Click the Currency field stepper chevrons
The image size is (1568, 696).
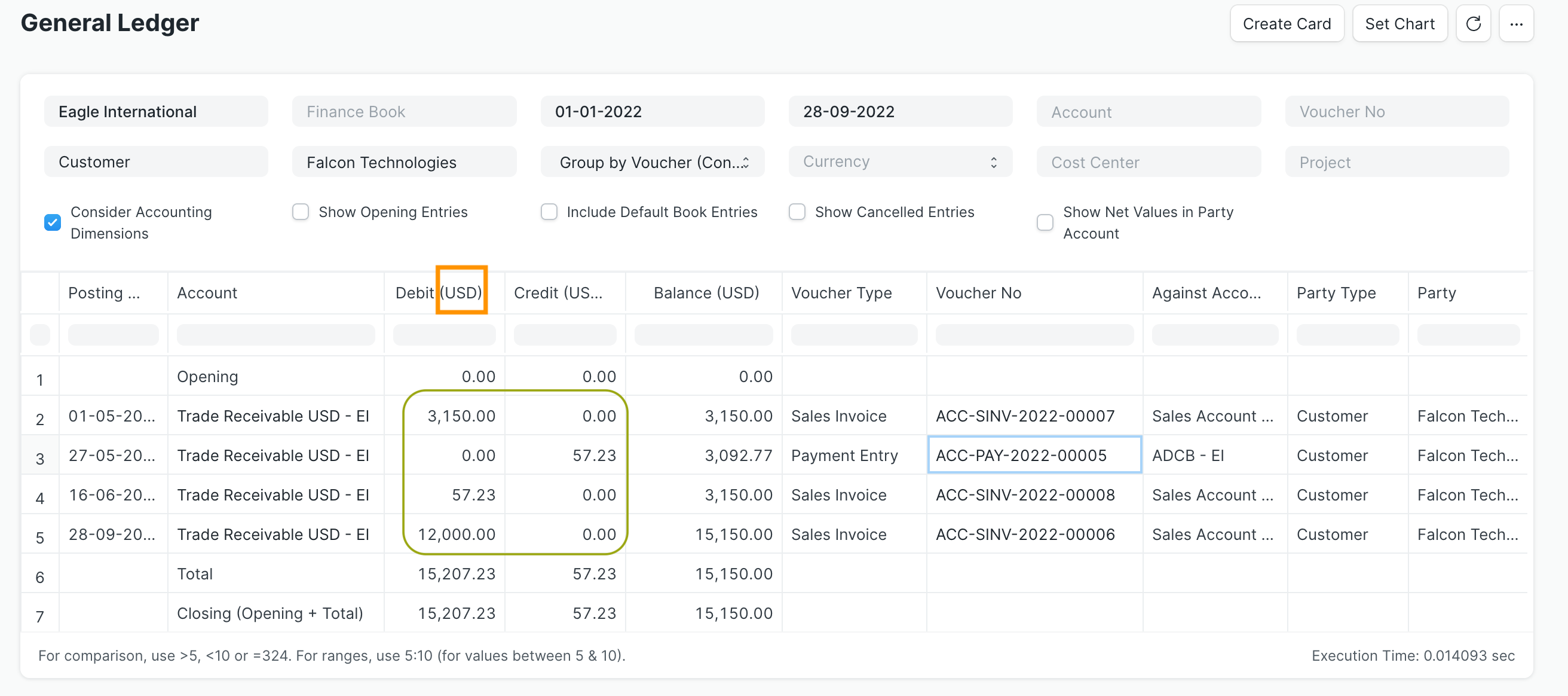coord(993,161)
